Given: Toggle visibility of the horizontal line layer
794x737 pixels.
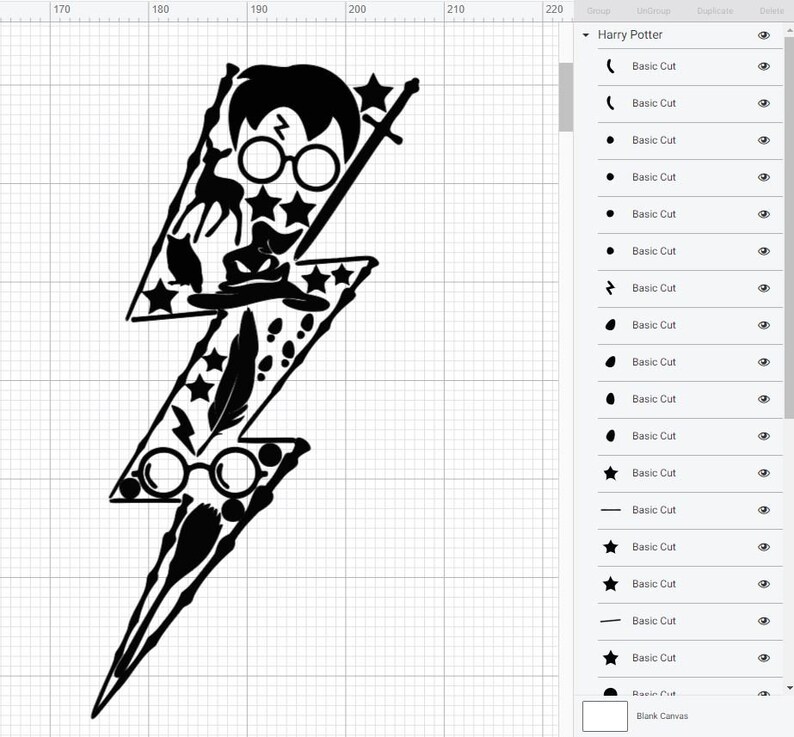Looking at the screenshot, I should (x=764, y=510).
